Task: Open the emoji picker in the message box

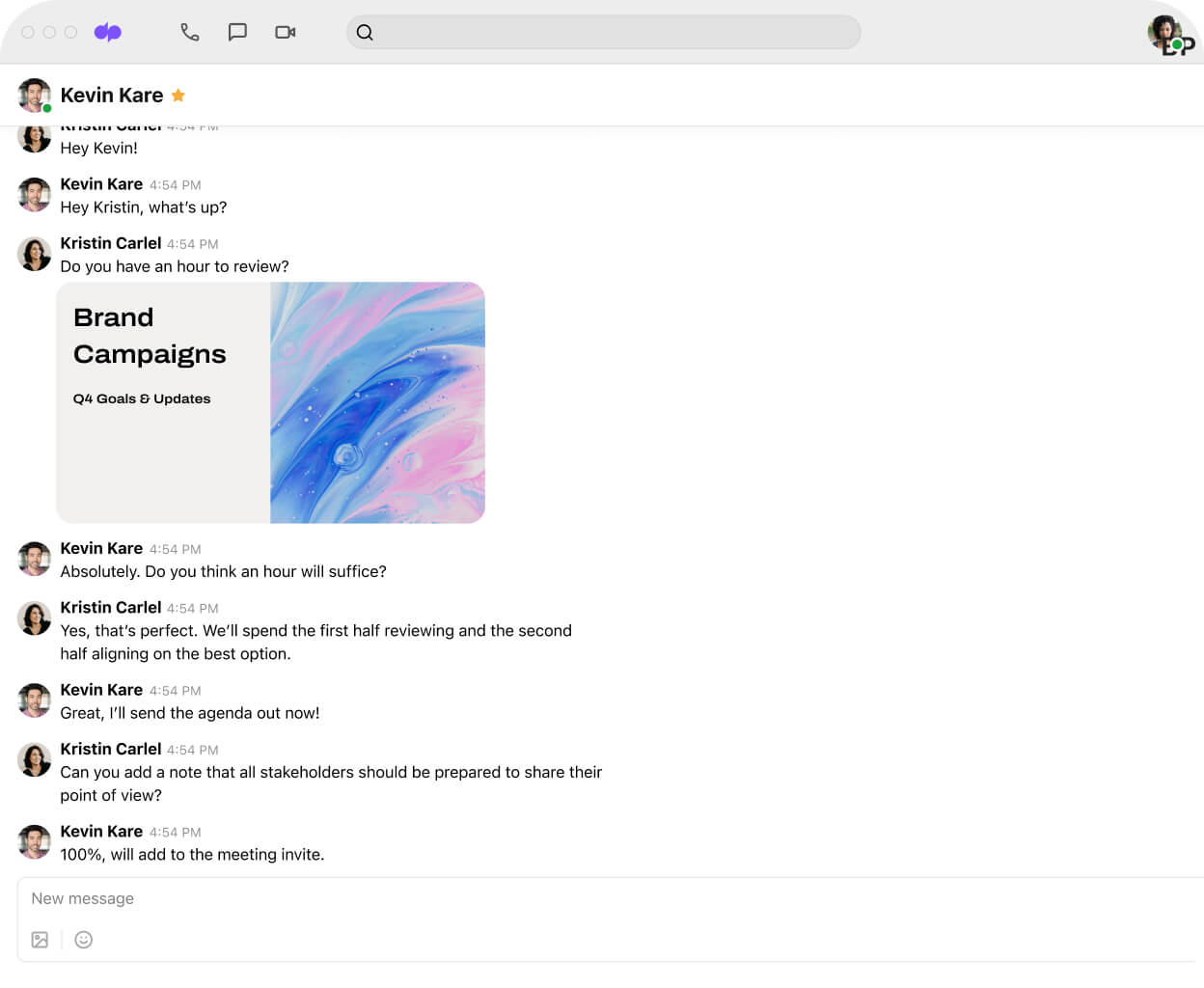Action: 83,939
